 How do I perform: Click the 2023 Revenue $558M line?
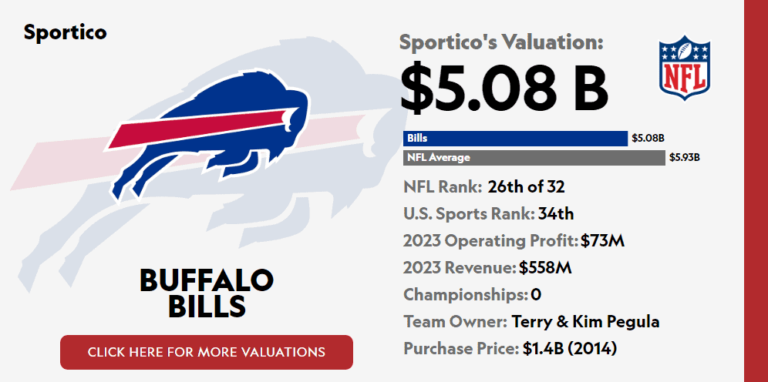coord(487,268)
